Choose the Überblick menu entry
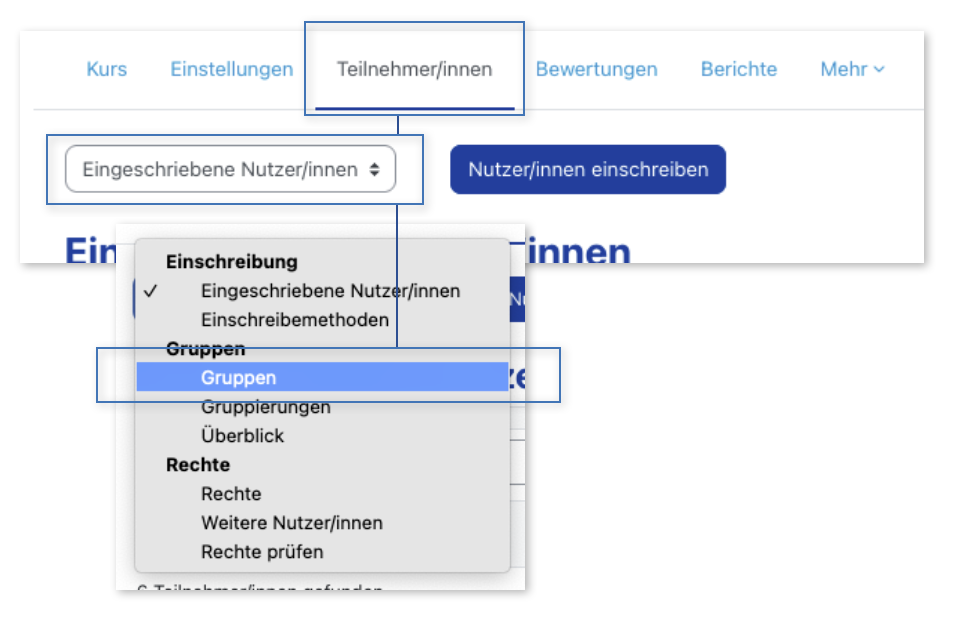The height and width of the screenshot is (619, 955). (x=242, y=436)
